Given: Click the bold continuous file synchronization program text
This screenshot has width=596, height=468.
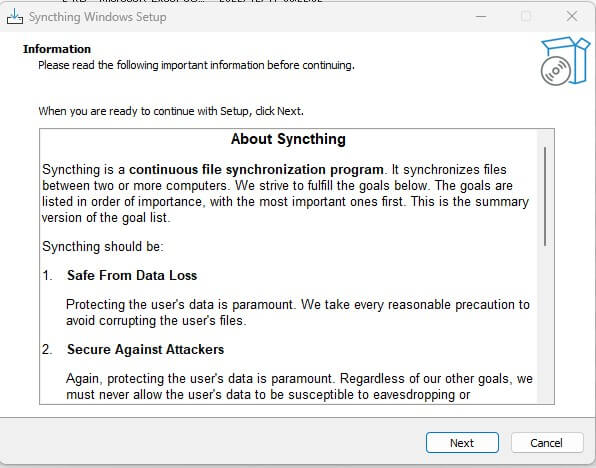Looking at the screenshot, I should point(256,170).
